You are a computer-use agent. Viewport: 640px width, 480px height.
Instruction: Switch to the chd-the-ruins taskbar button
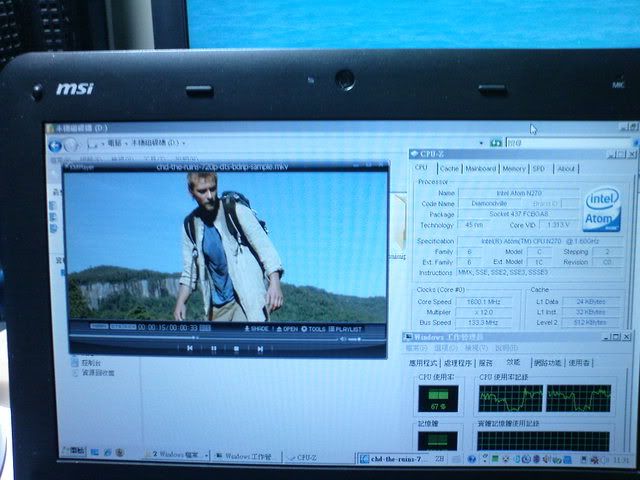click(x=392, y=459)
